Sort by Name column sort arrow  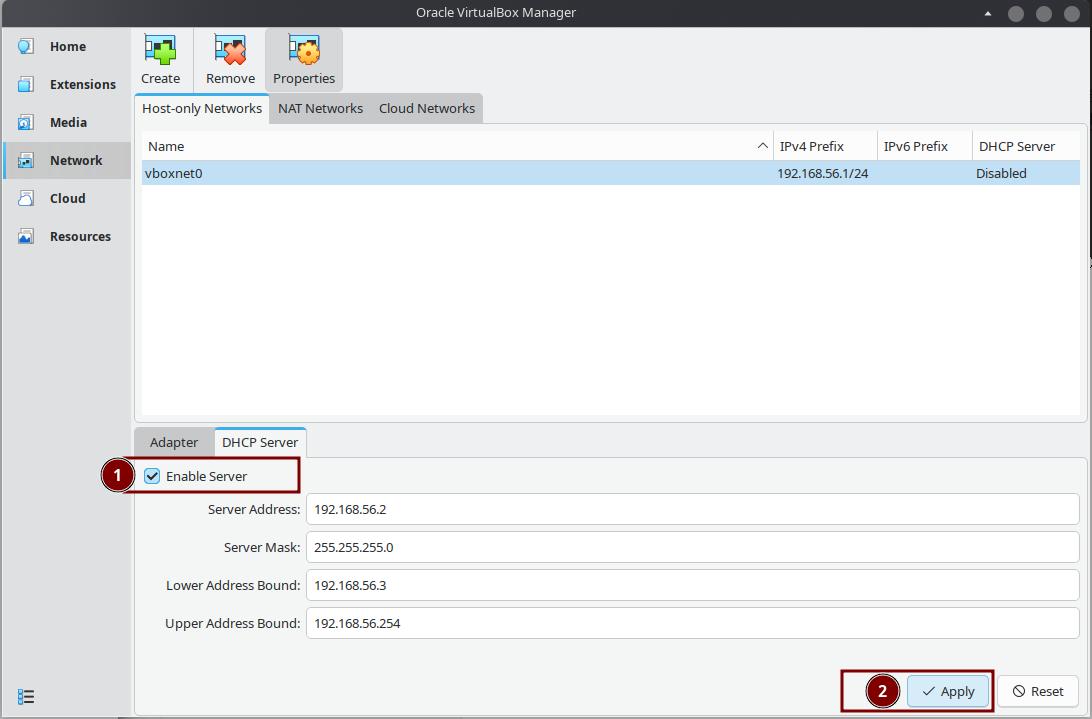(763, 146)
